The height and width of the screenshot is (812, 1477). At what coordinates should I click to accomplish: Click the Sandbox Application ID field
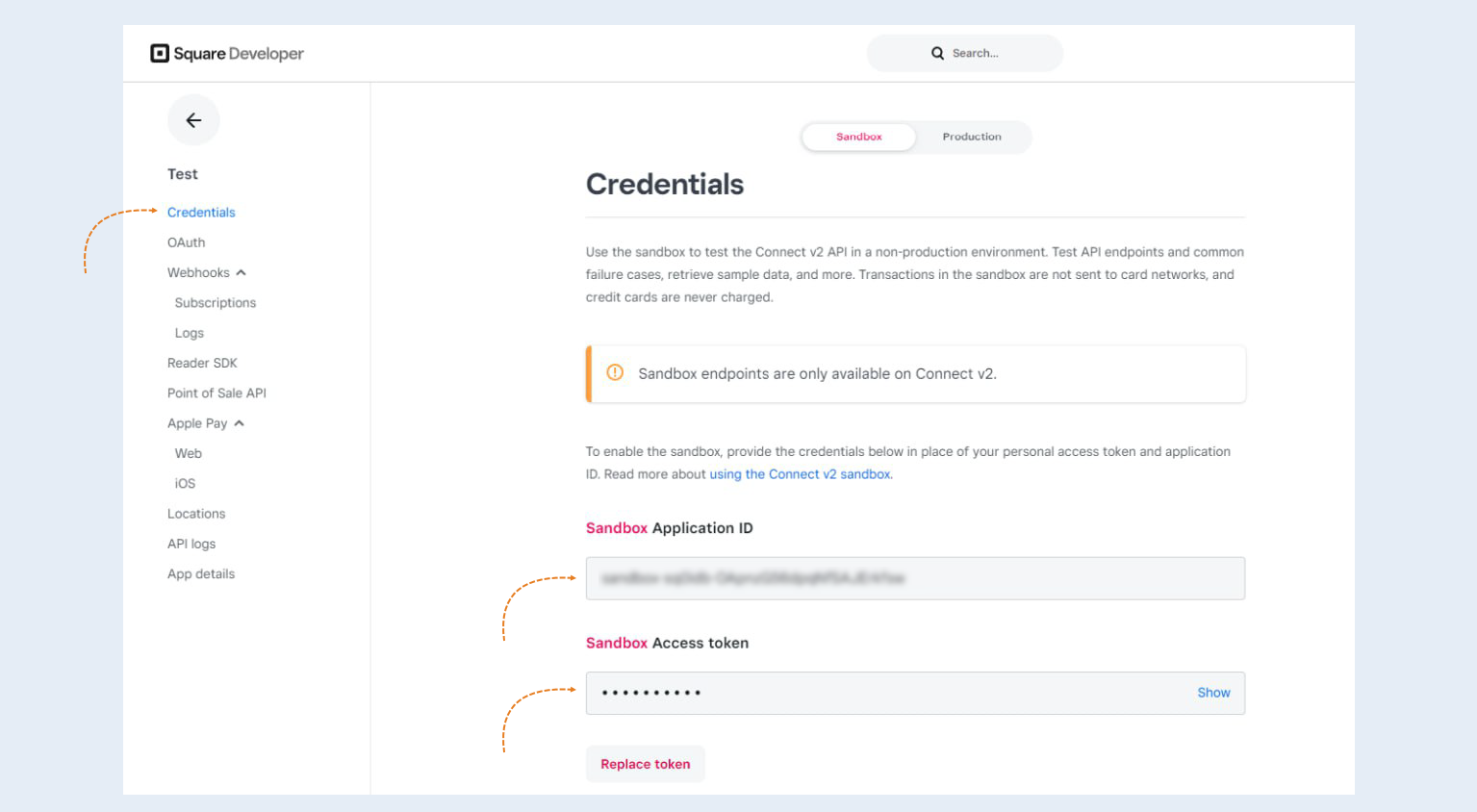[x=915, y=578]
